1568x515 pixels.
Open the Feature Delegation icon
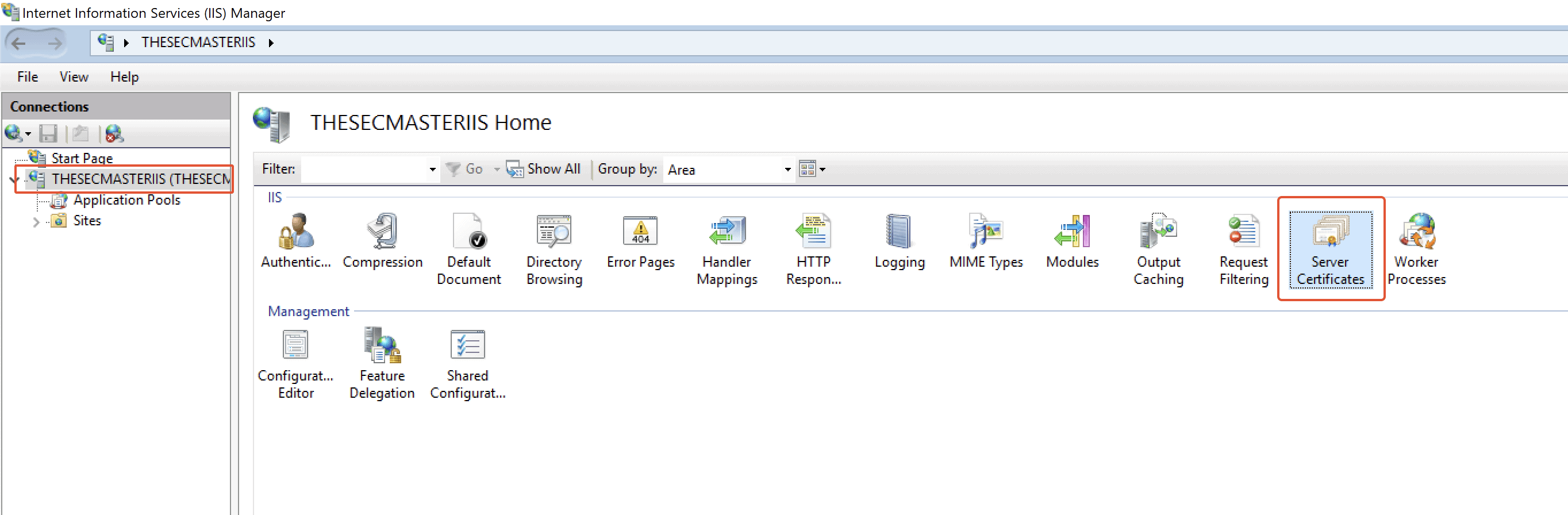[x=382, y=364]
